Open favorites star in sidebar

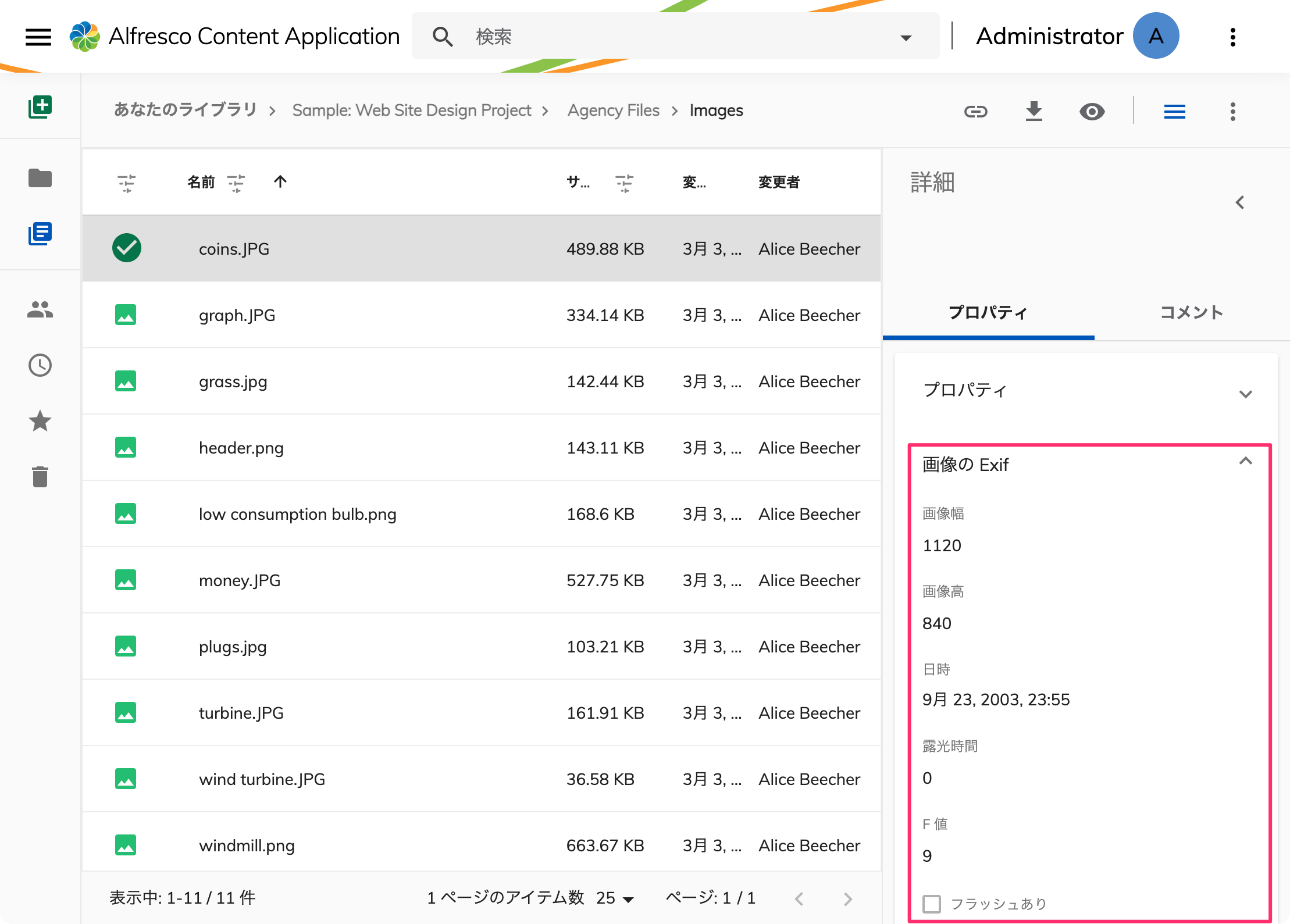coord(40,421)
